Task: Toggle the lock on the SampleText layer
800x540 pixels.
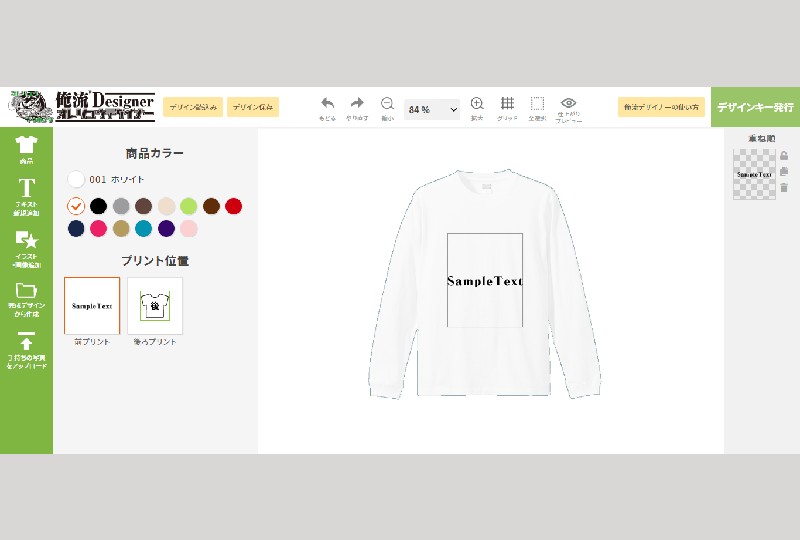Action: (784, 156)
